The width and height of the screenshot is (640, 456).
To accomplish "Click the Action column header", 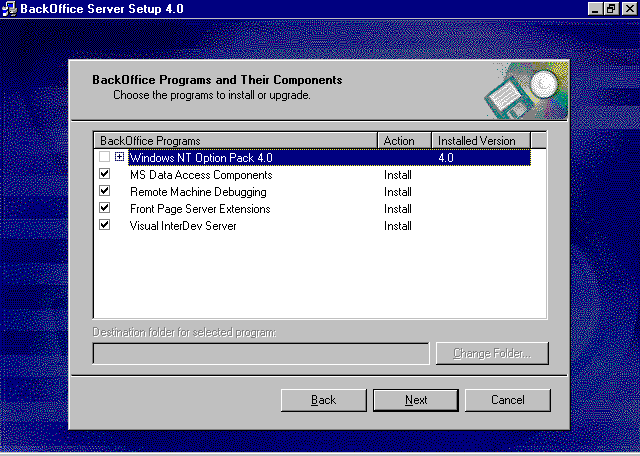I will 404,141.
